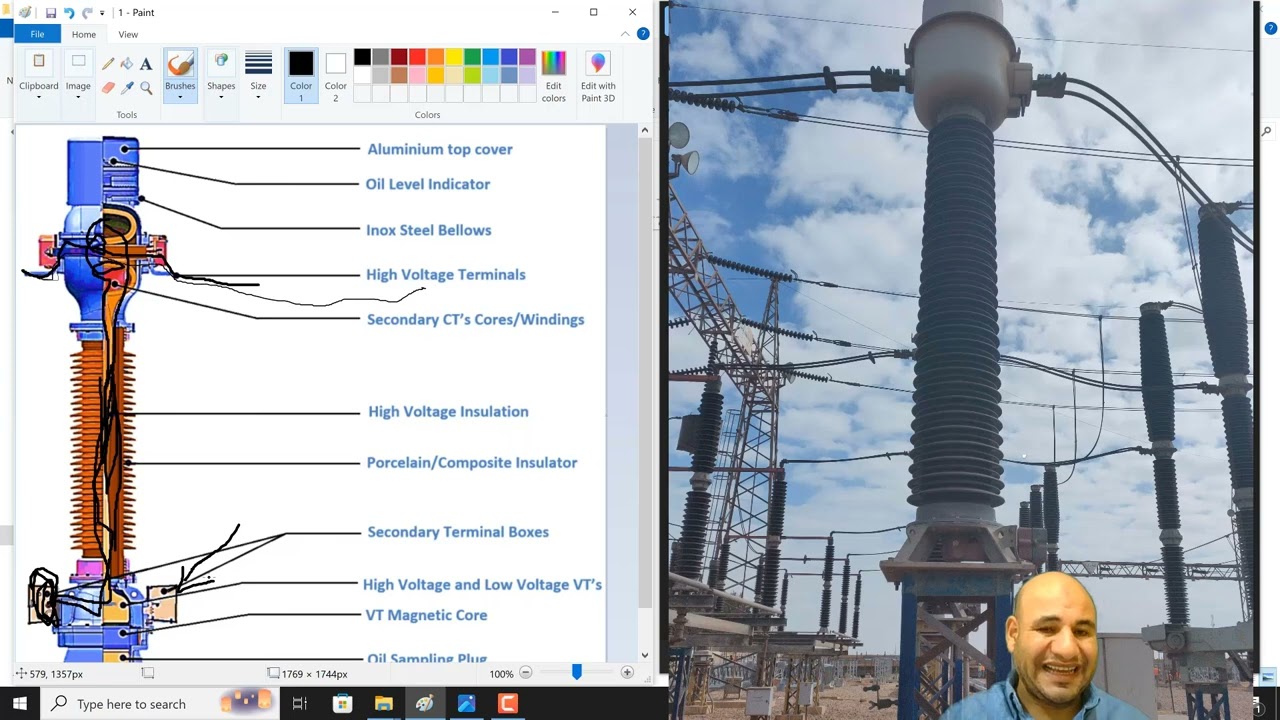Screen dimensions: 1280x720
Task: Pick black color swatch
Action: 362,57
